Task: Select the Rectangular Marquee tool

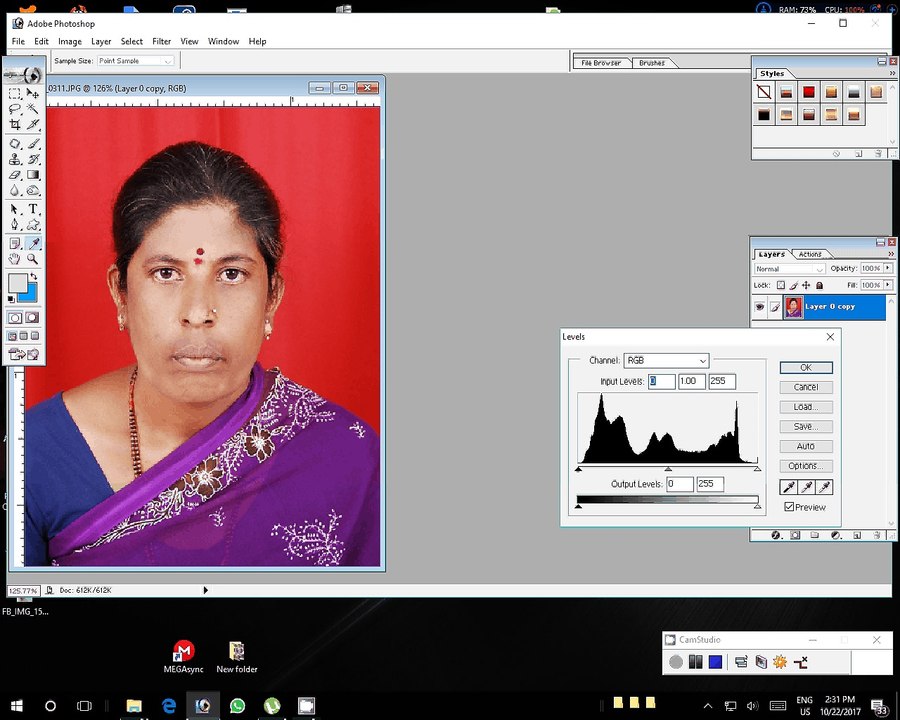Action: pos(15,93)
